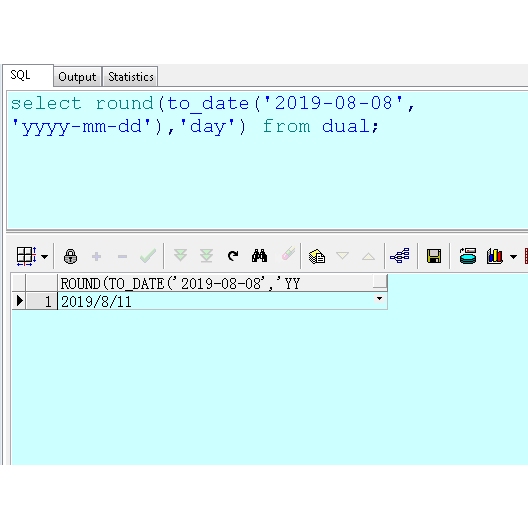Fetch next page with single double-arrow icon
The height and width of the screenshot is (528, 528).
click(180, 256)
